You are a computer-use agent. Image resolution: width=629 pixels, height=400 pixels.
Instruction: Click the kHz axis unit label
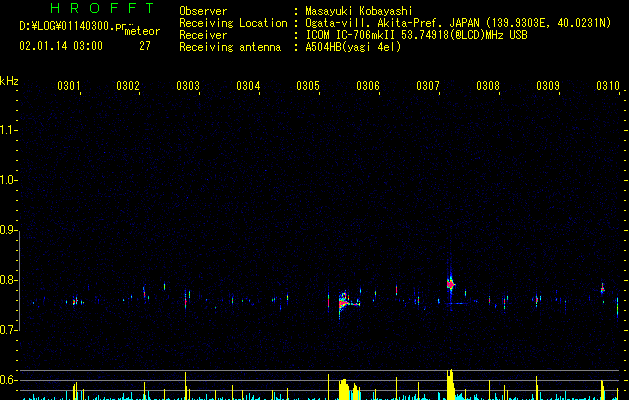[x=9, y=81]
